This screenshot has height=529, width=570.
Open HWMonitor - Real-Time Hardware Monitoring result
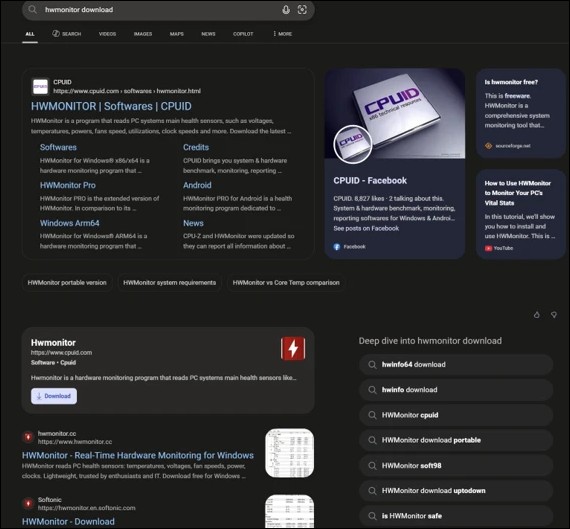(138, 455)
